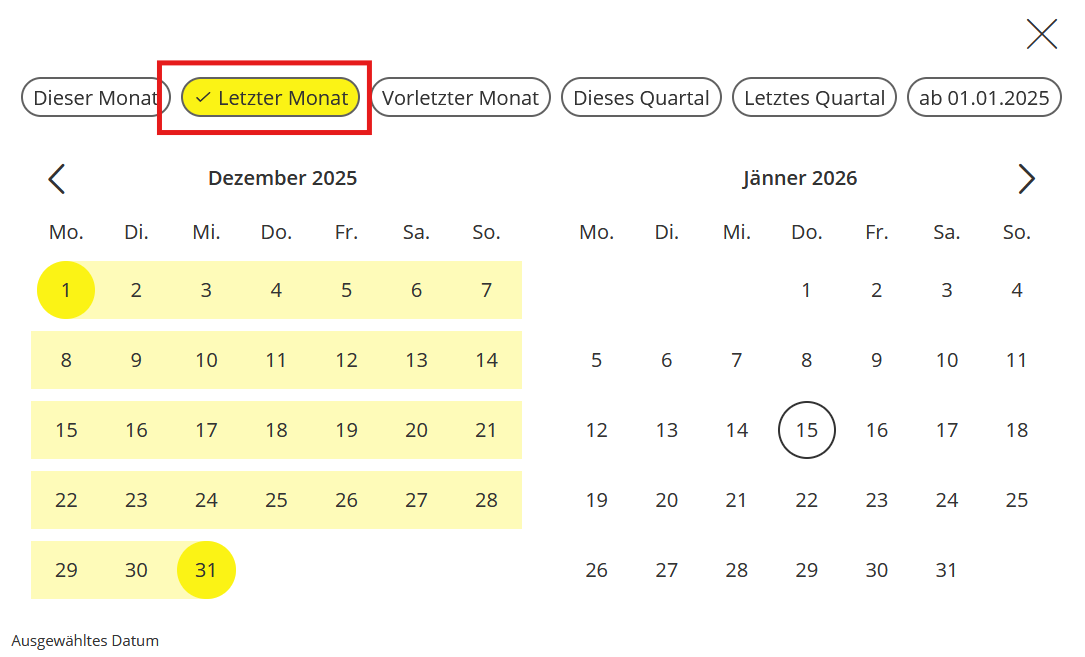The width and height of the screenshot is (1085, 657).
Task: Close the date picker dialog
Action: tap(1041, 34)
